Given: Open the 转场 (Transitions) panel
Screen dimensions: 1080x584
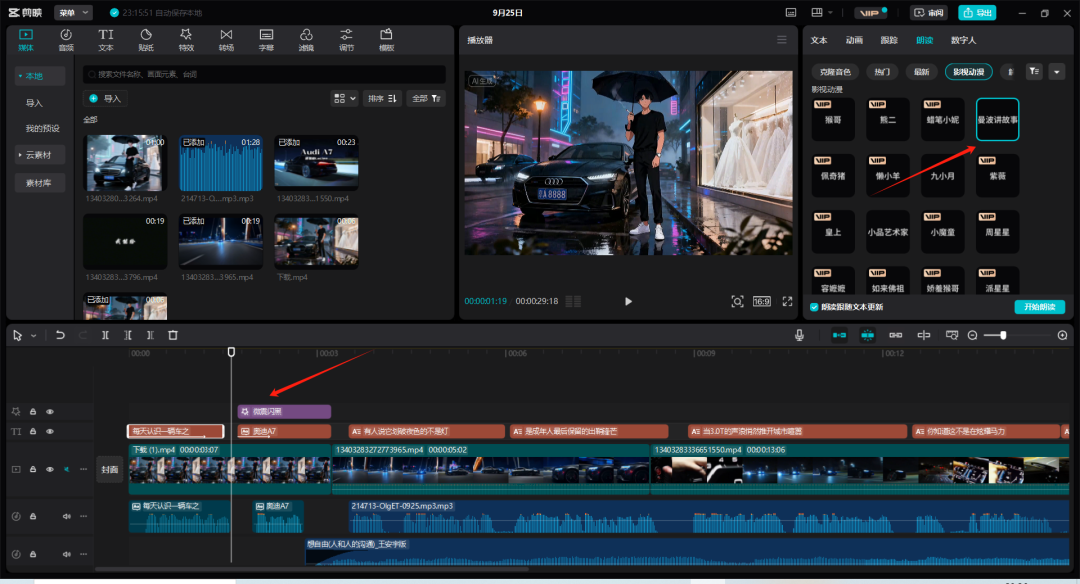Looking at the screenshot, I should tap(226, 39).
